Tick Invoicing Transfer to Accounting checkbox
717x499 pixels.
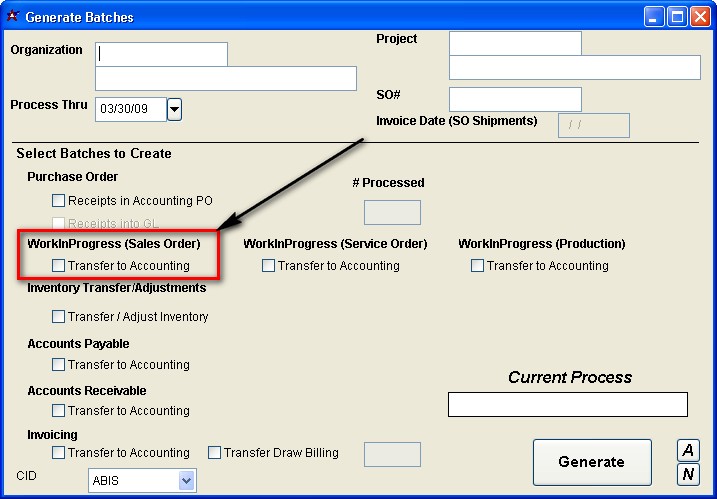pos(59,453)
